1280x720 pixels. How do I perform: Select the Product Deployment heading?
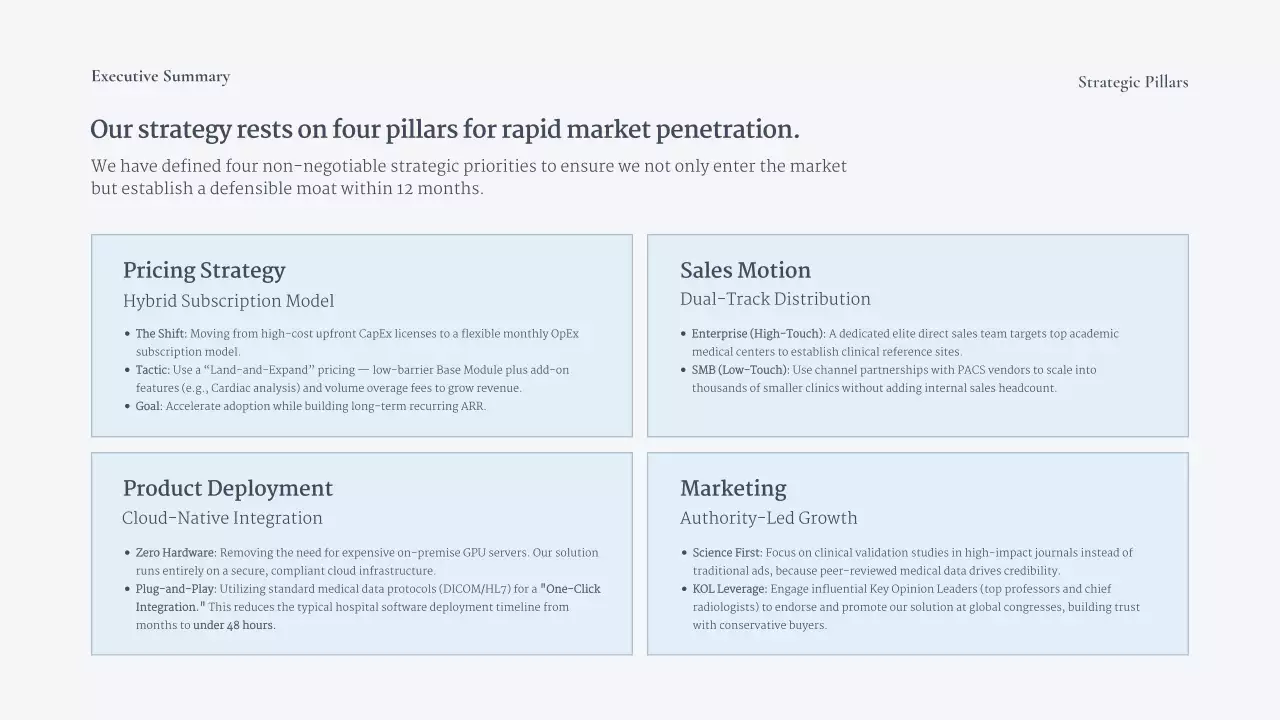coord(227,489)
